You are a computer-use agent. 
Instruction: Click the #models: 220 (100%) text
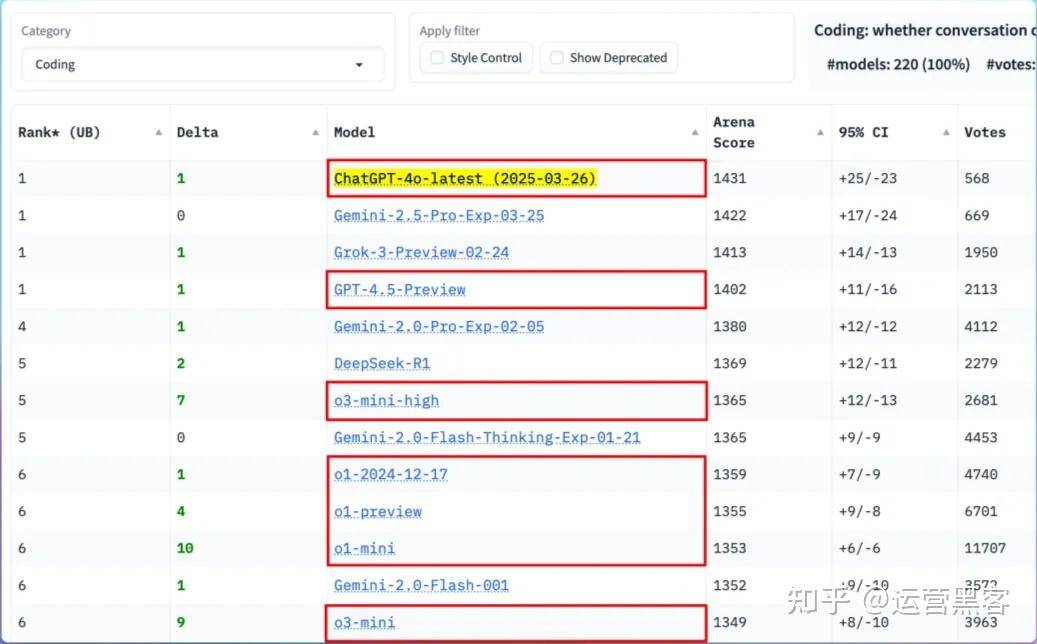point(898,65)
